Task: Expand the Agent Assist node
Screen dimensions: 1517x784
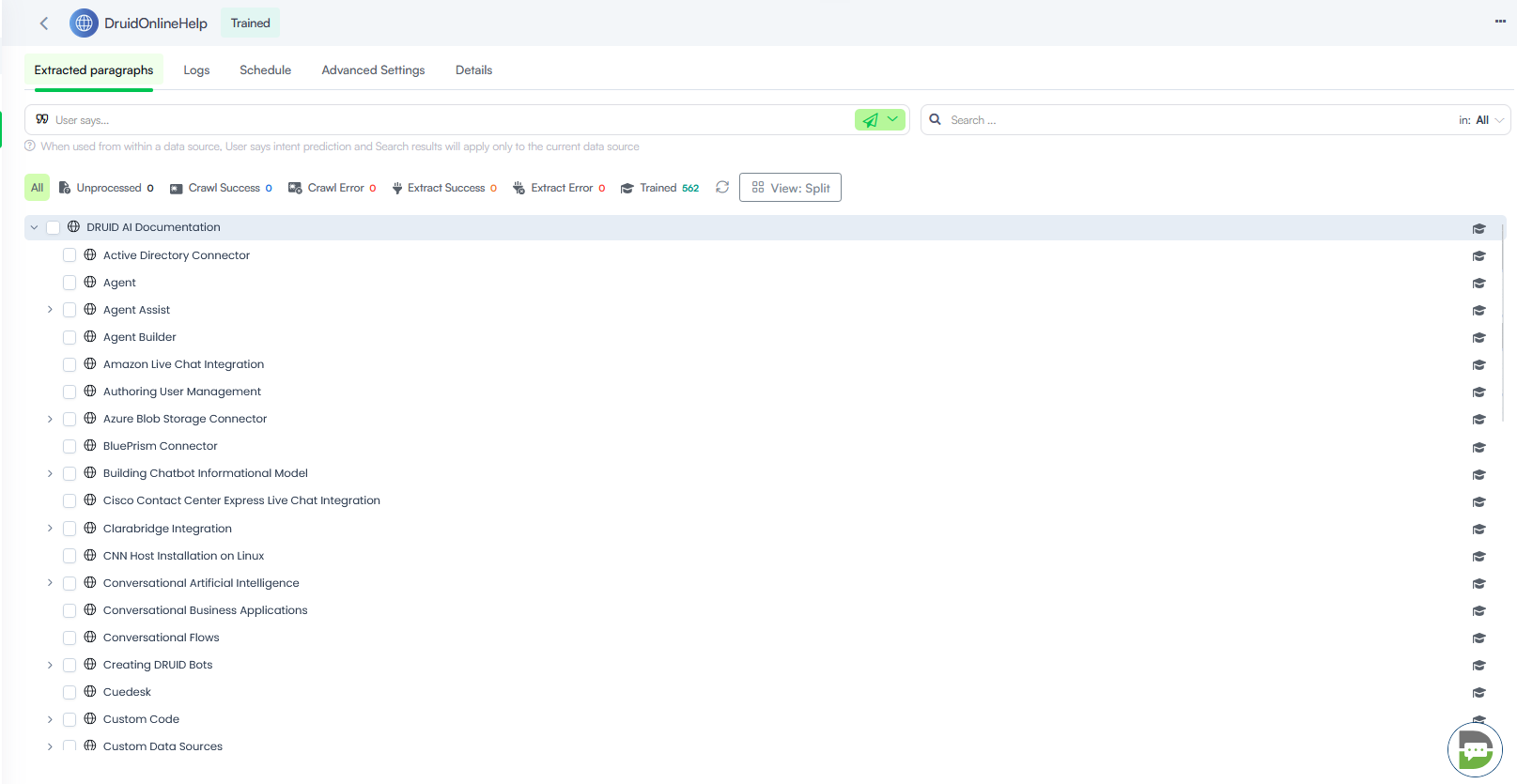Action: pos(50,310)
